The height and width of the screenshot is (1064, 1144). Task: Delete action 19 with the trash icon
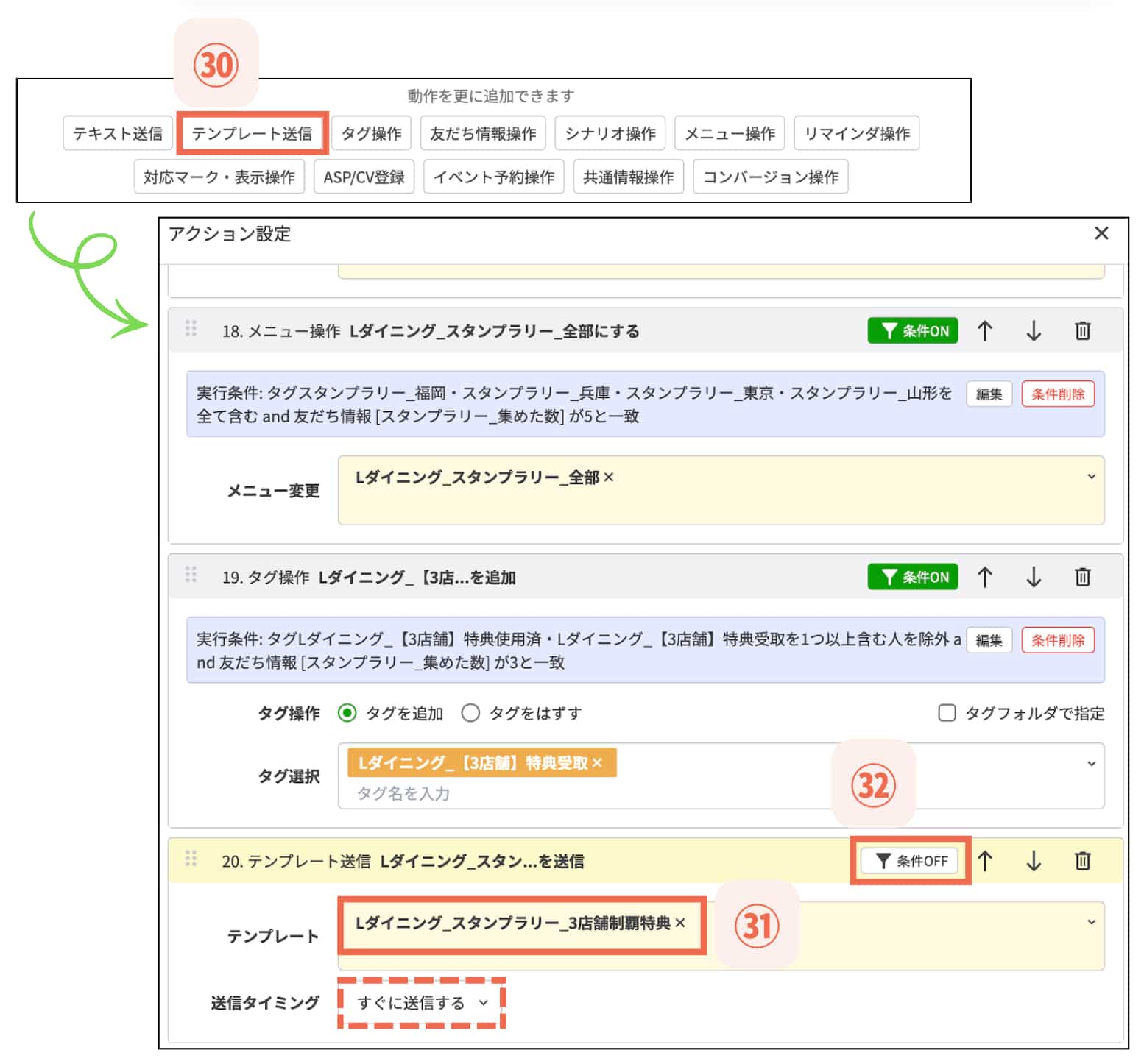tap(1082, 577)
